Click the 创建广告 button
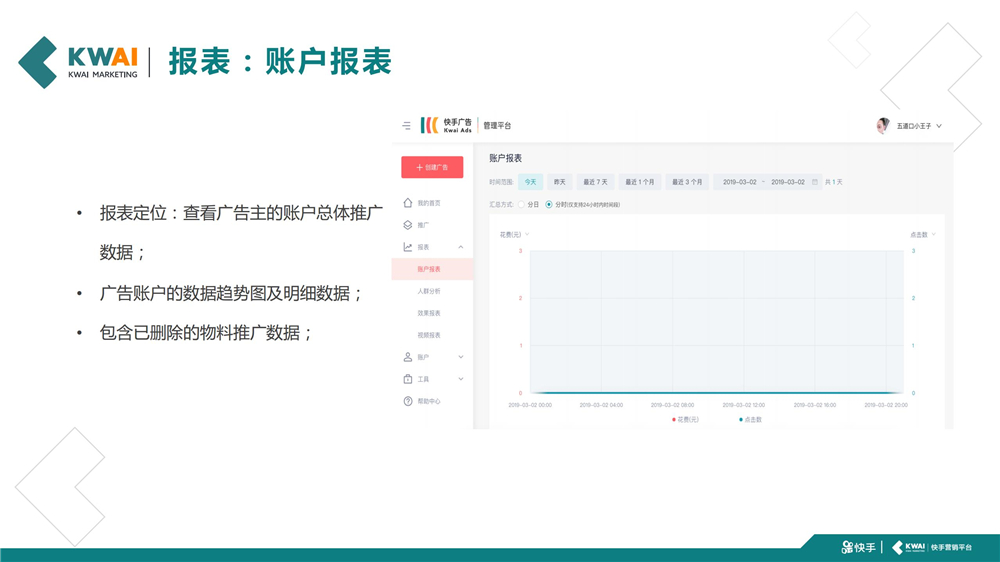Image resolution: width=1000 pixels, height=562 pixels. tap(432, 167)
